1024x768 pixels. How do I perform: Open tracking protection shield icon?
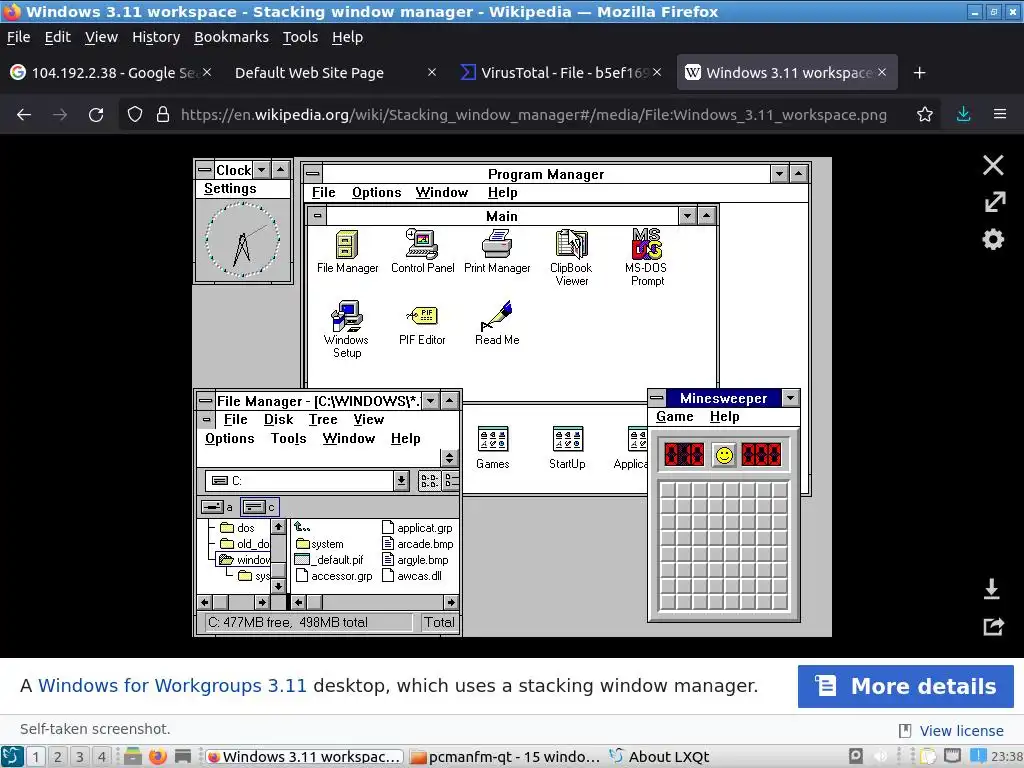tap(135, 115)
